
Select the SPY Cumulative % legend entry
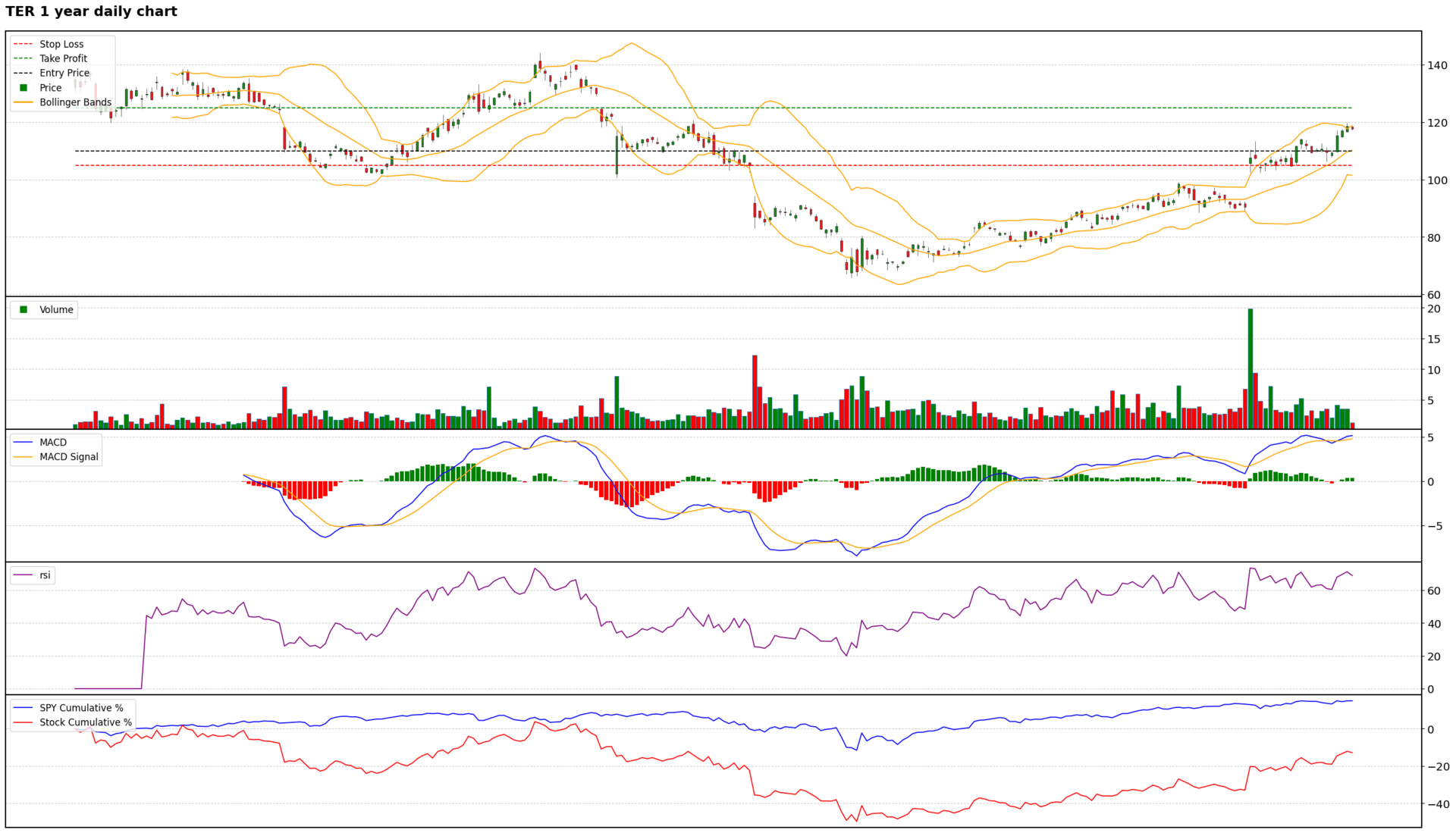coord(81,708)
